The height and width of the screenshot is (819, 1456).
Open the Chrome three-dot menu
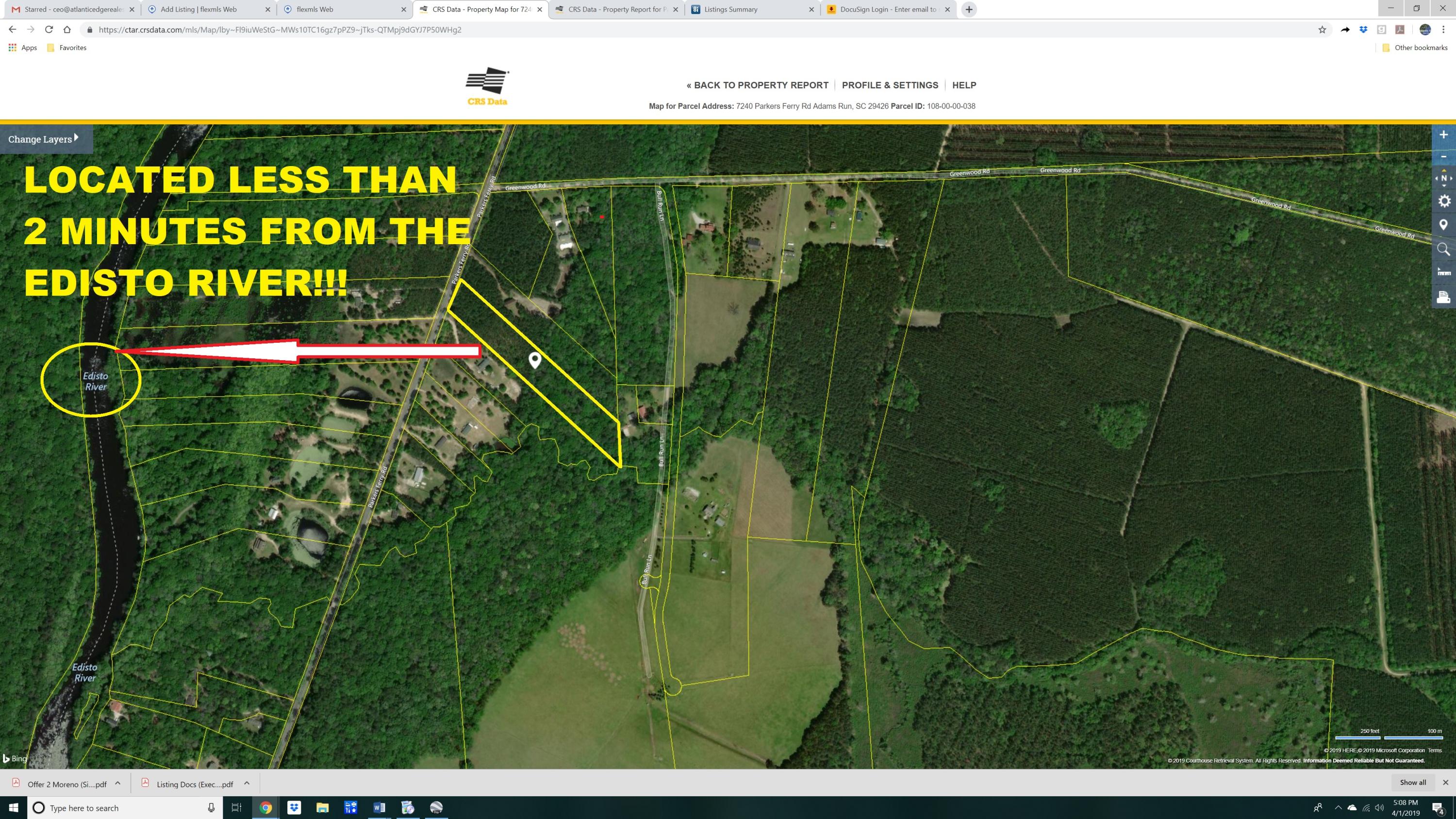pos(1443,30)
